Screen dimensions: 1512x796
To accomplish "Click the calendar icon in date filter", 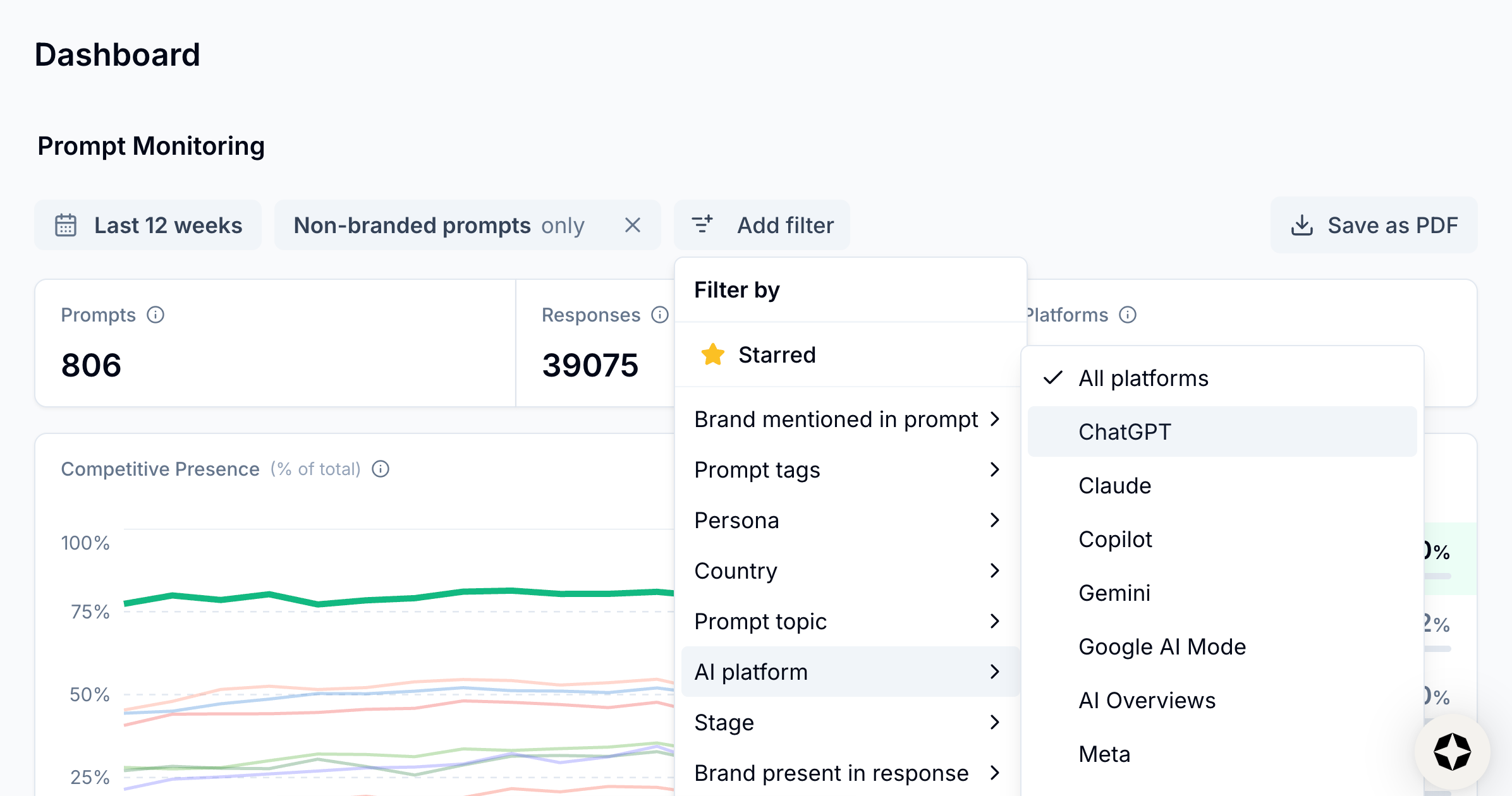I will [66, 226].
